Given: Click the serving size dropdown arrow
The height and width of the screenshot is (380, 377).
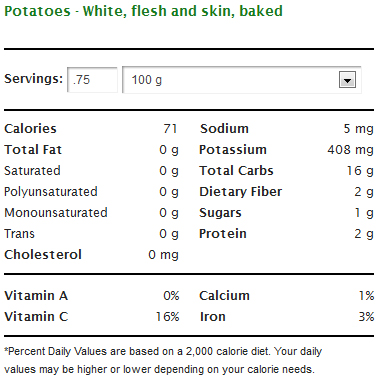Looking at the screenshot, I should 347,80.
